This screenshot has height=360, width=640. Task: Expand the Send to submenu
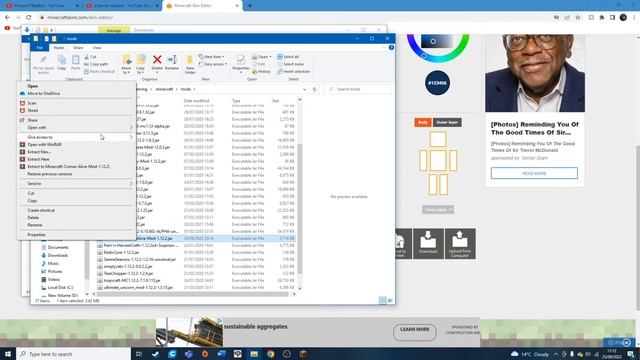click(x=77, y=184)
